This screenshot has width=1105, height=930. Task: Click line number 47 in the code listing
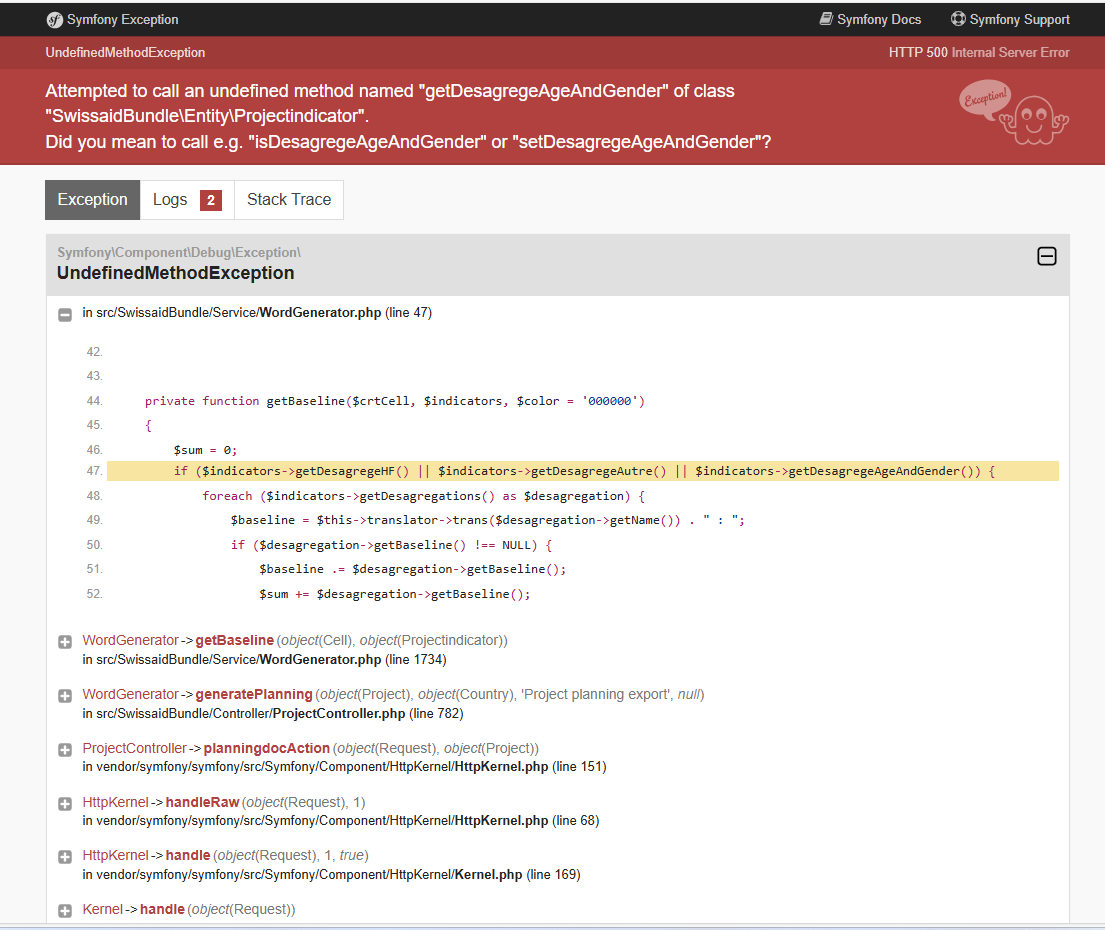pyautogui.click(x=94, y=471)
